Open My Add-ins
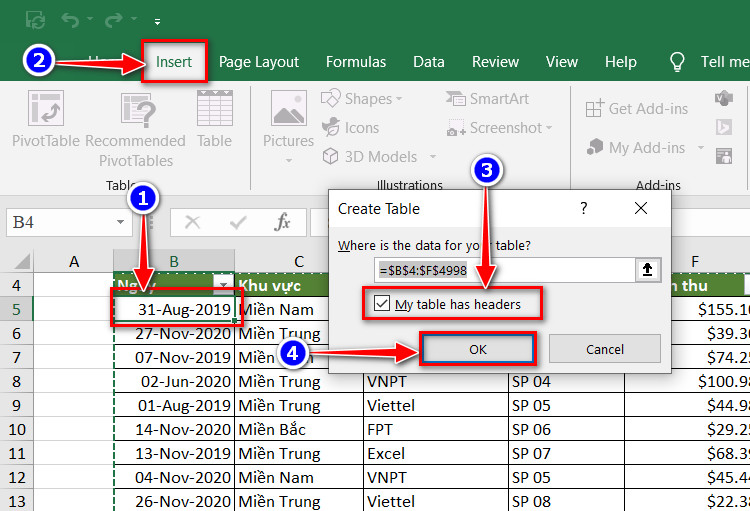Image resolution: width=750 pixels, height=511 pixels. [x=636, y=147]
